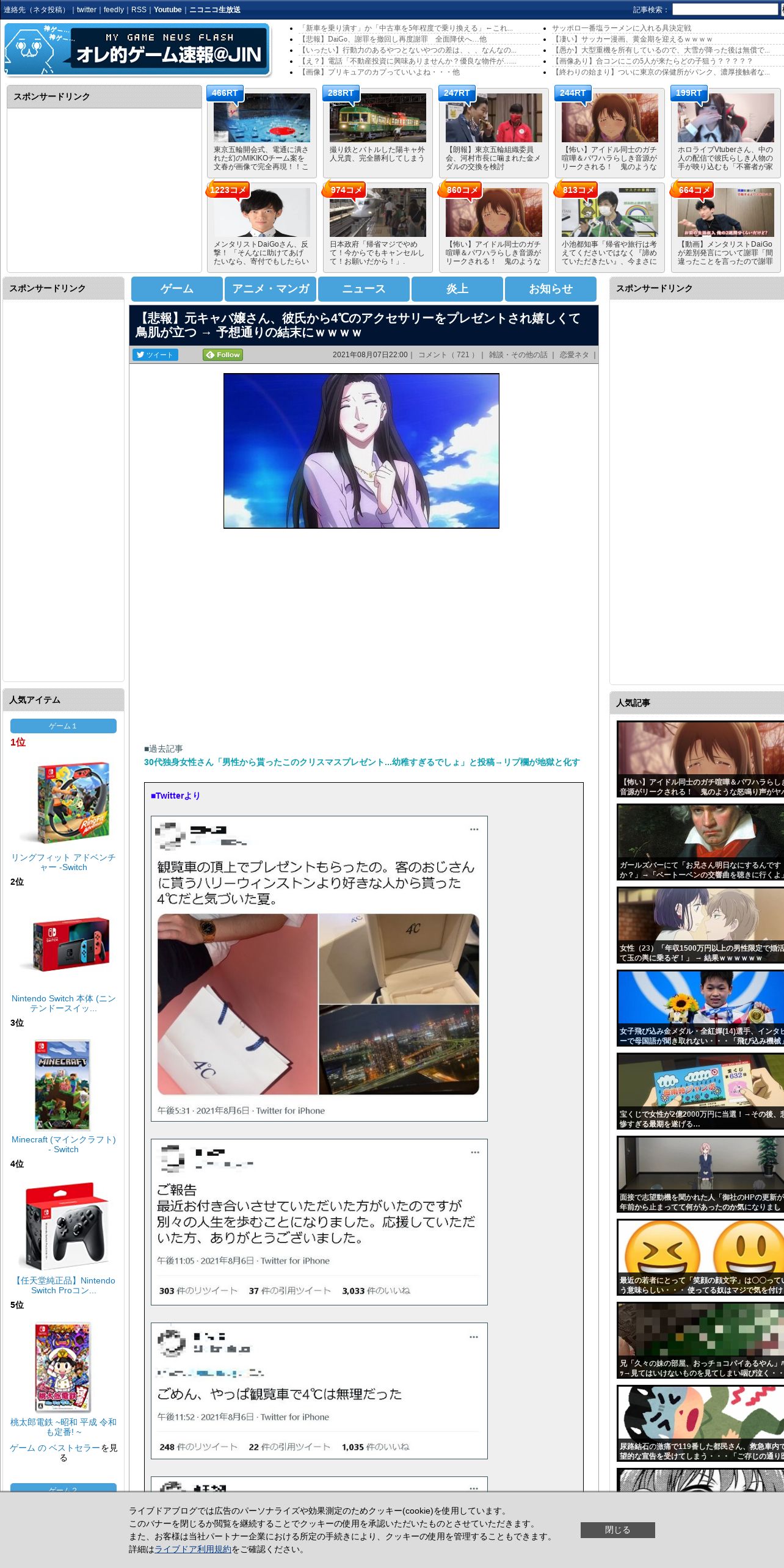Open the 4℃ shopping bag tweet photo
The width and height of the screenshot is (784, 1568).
click(x=238, y=1004)
